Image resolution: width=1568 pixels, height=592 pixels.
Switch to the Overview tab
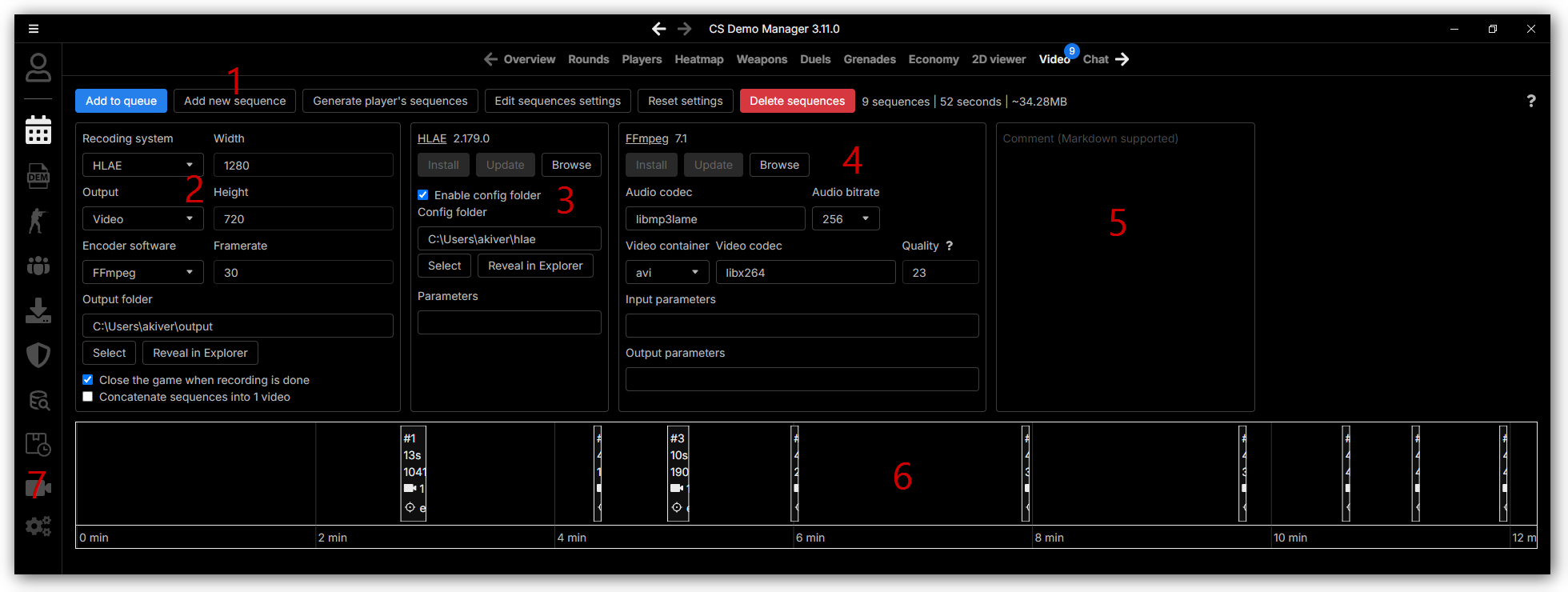tap(529, 59)
